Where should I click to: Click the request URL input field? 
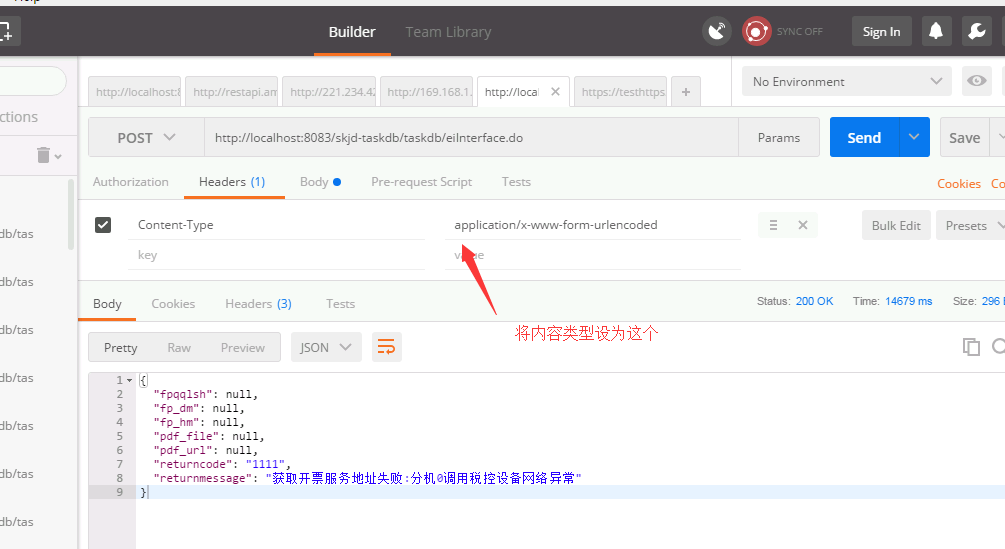(471, 137)
